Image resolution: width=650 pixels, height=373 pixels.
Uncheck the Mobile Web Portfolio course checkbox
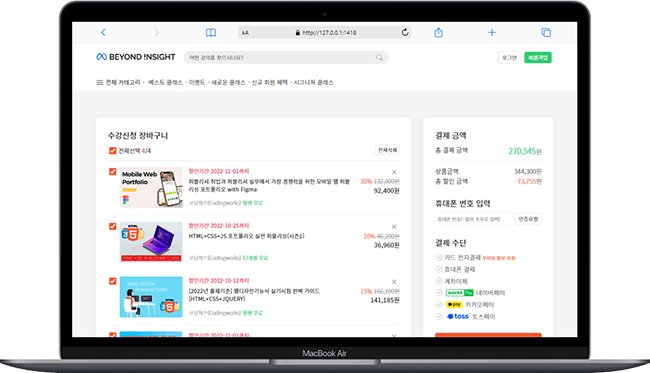[x=112, y=171]
